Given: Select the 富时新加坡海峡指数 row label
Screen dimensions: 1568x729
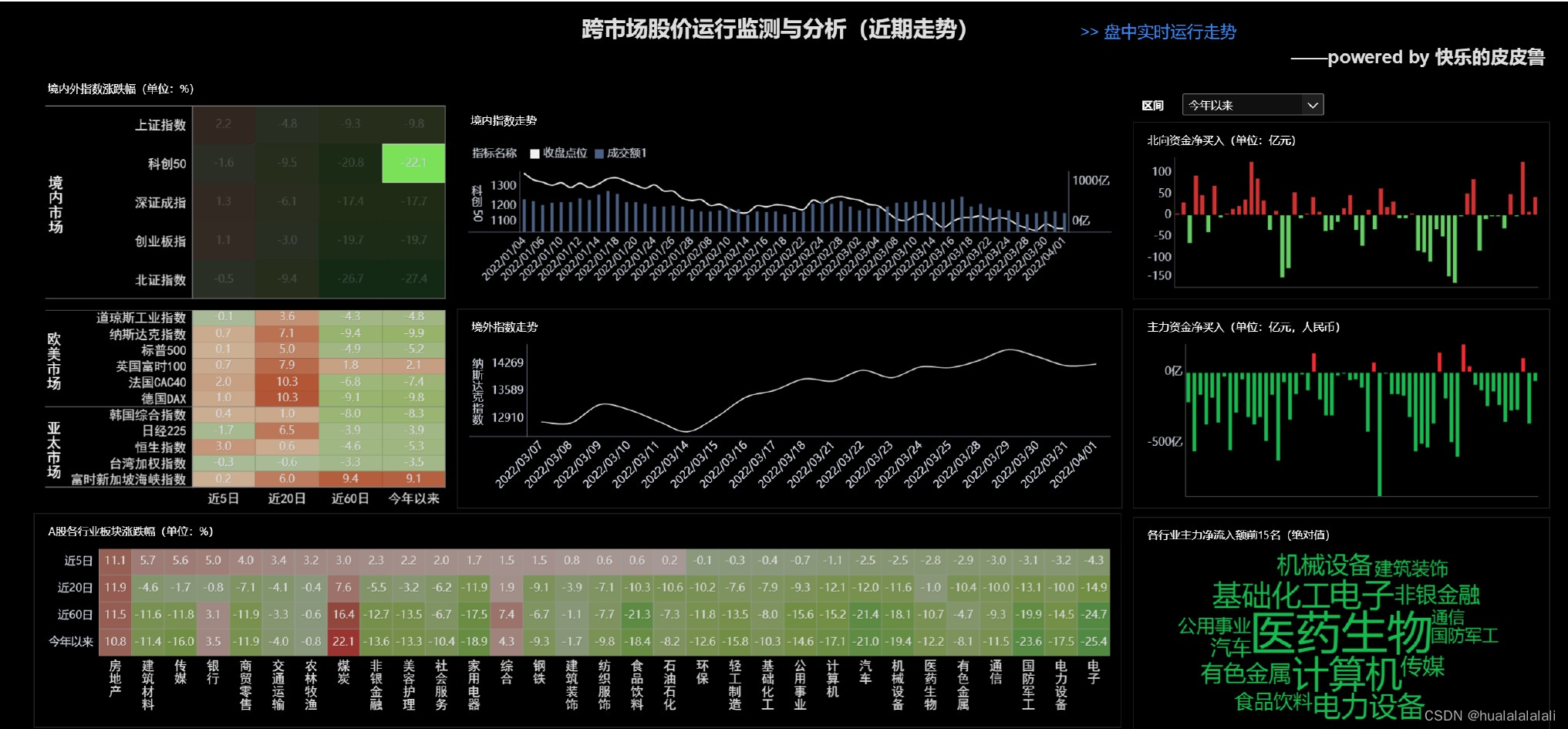Looking at the screenshot, I should (128, 480).
